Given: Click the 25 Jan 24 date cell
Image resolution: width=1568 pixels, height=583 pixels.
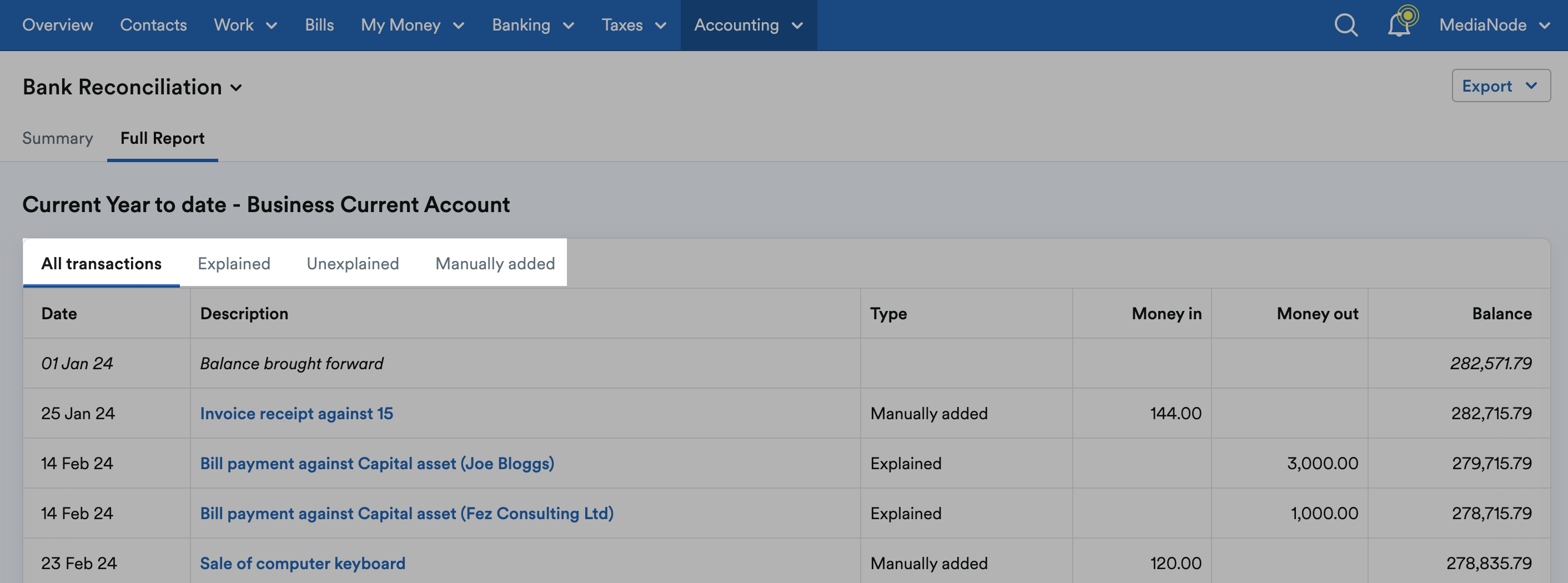Looking at the screenshot, I should click(78, 413).
